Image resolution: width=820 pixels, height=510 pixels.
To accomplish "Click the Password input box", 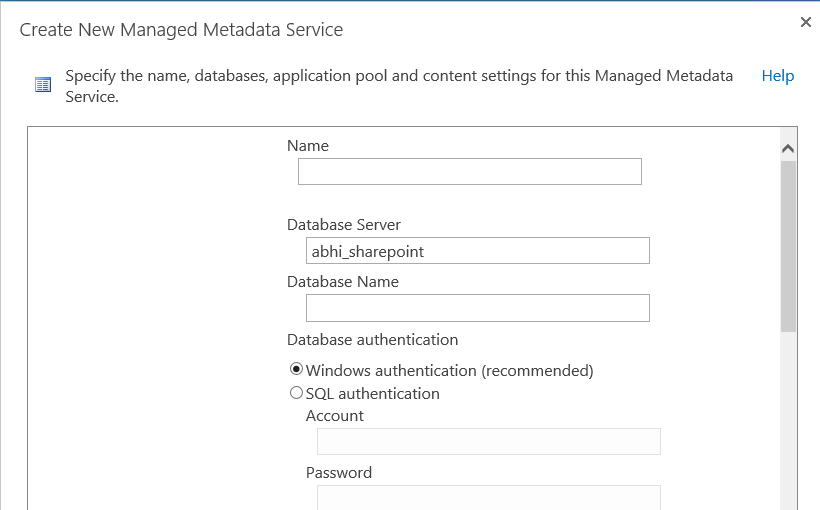I will pyautogui.click(x=488, y=497).
